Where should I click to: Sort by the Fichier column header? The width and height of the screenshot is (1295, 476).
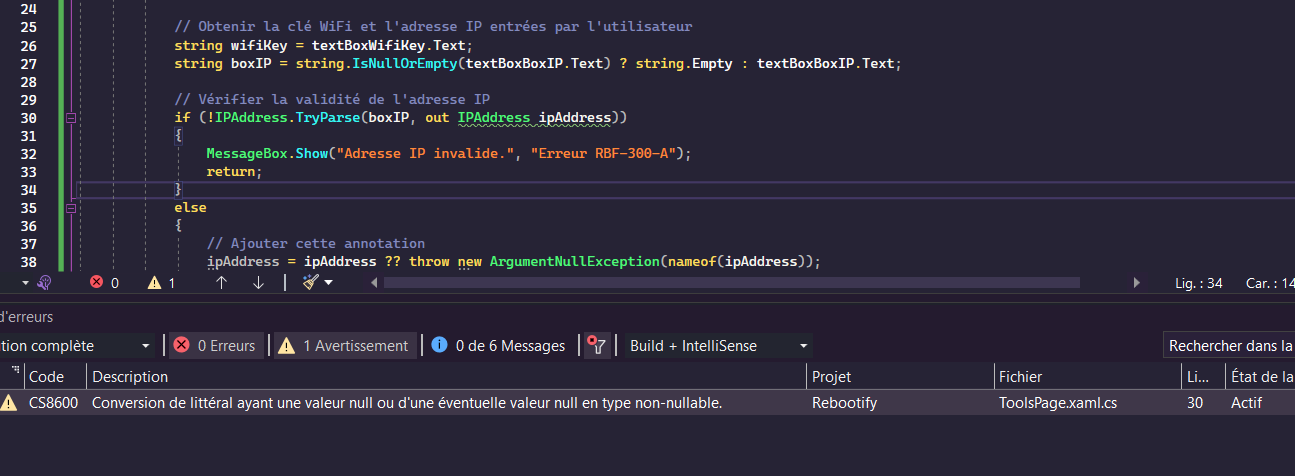(1087, 377)
